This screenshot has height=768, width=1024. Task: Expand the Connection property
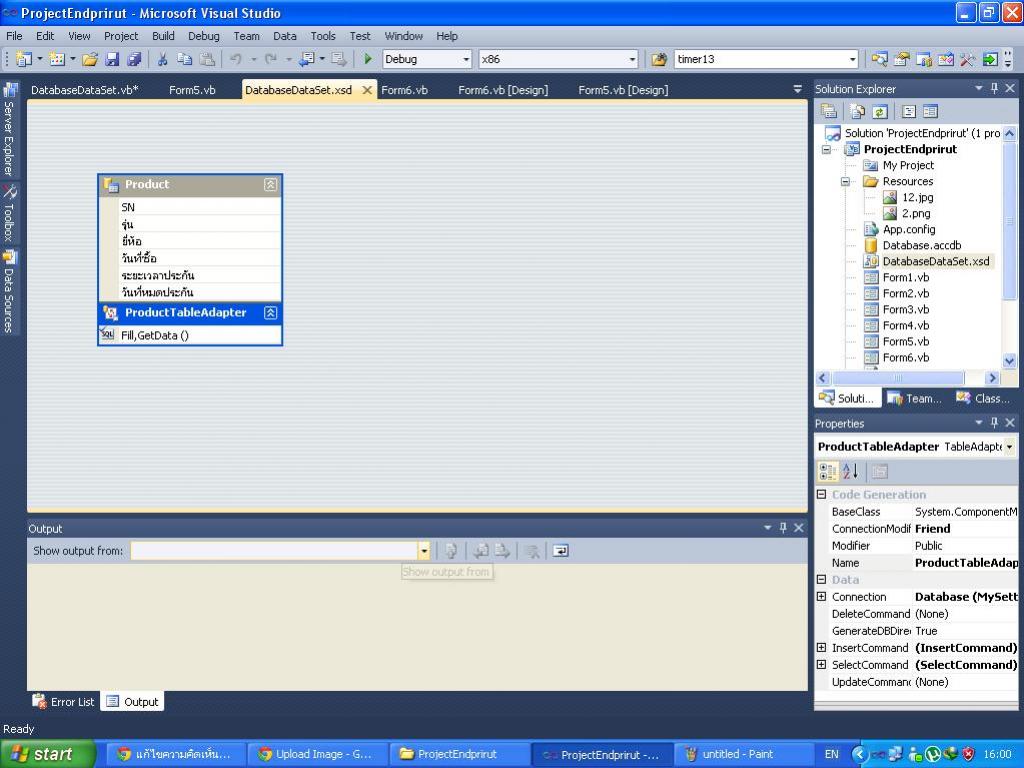[x=822, y=596]
